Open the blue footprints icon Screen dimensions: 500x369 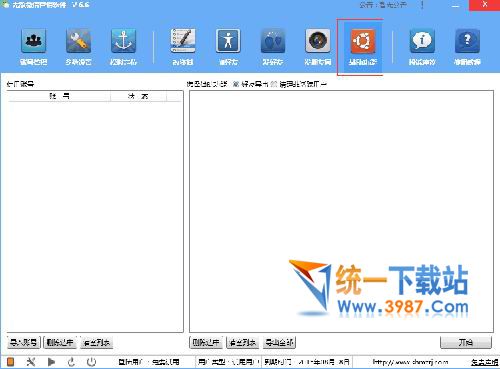point(273,41)
